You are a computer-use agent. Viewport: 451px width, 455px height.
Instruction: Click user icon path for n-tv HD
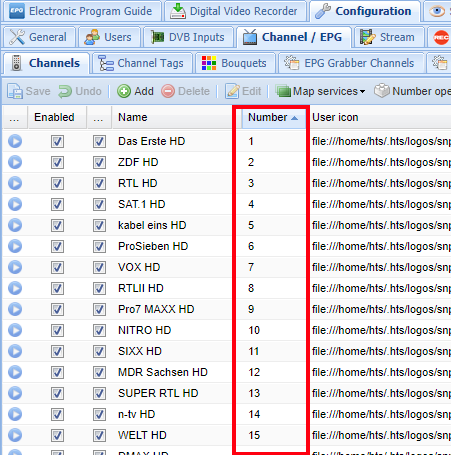pos(380,414)
